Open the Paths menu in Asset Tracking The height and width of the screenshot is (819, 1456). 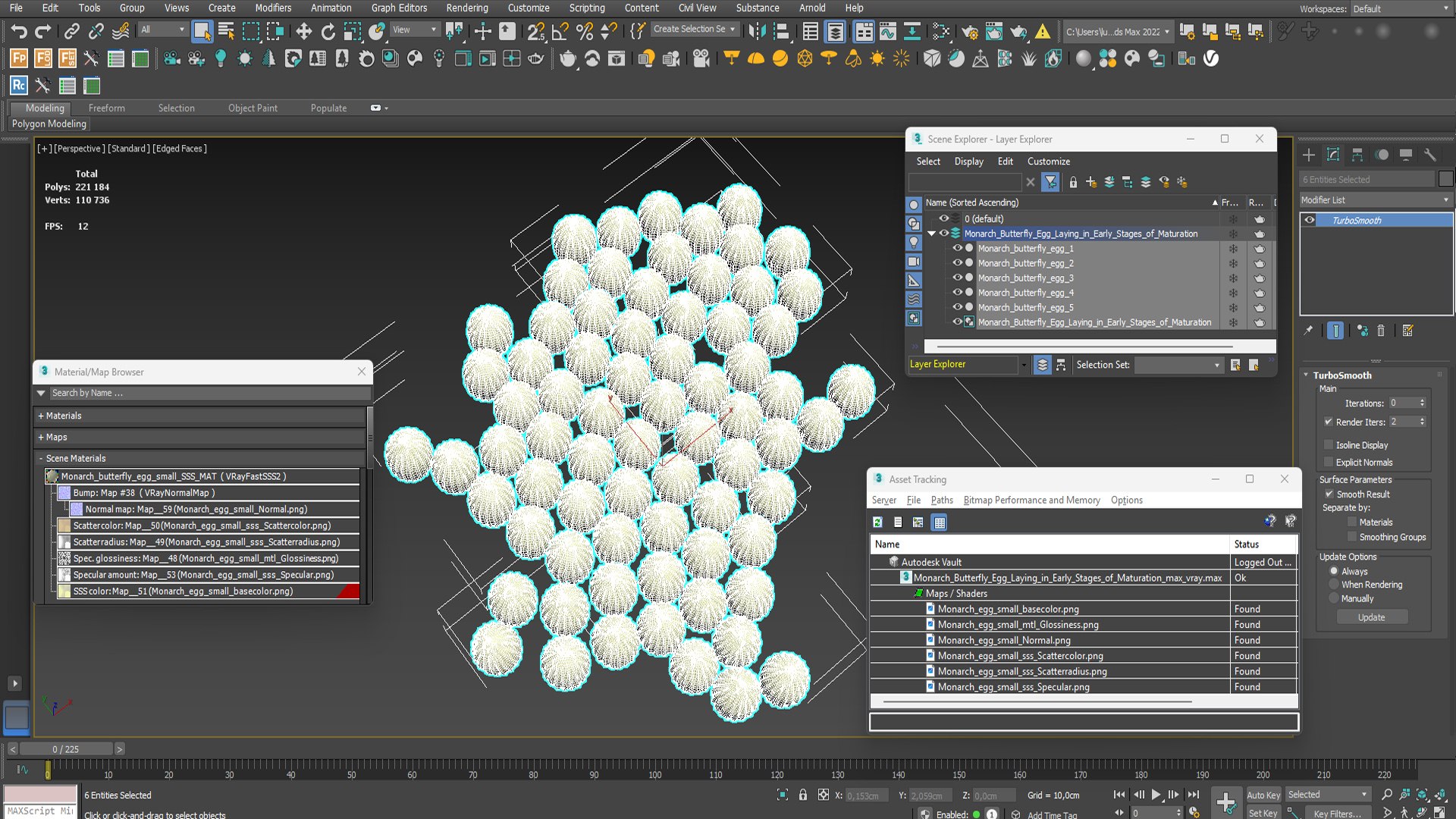click(x=942, y=500)
